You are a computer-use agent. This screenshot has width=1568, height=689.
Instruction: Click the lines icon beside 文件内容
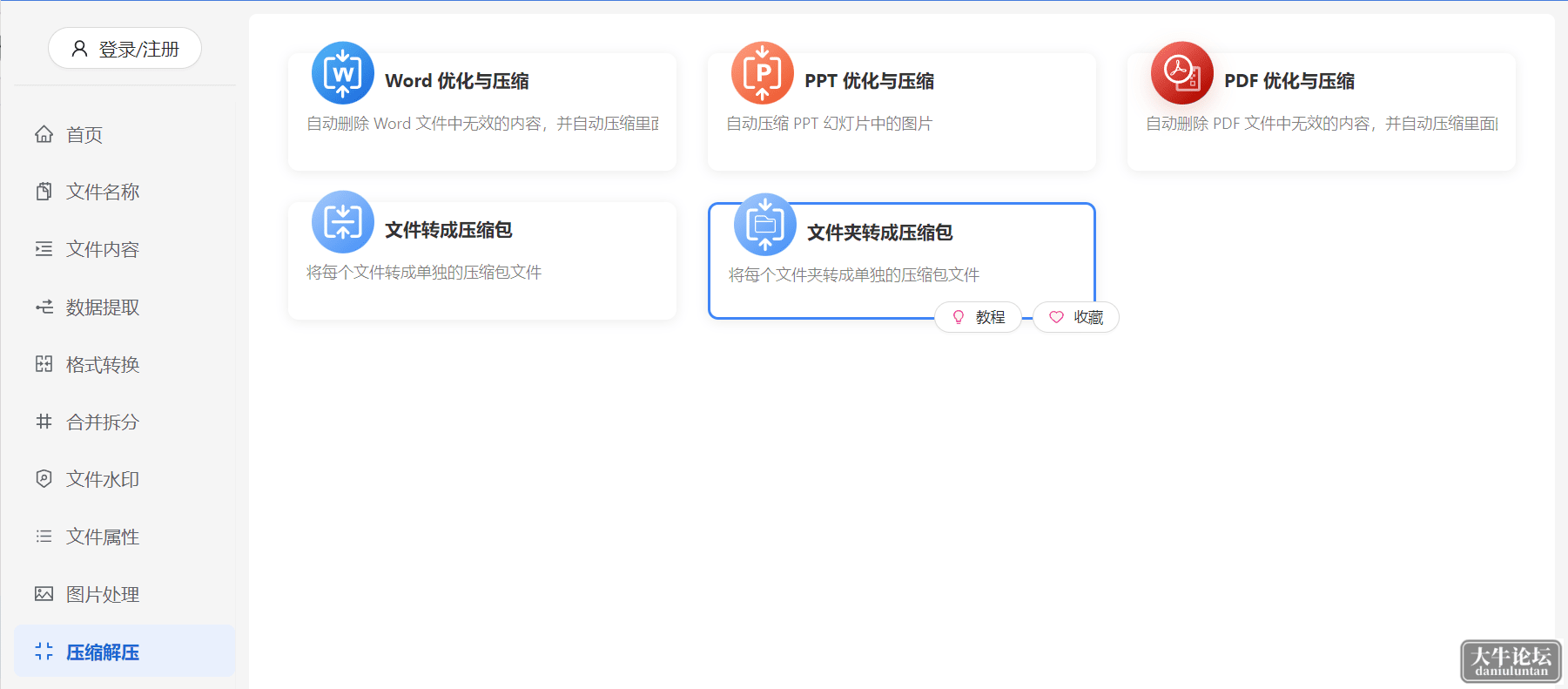click(44, 249)
